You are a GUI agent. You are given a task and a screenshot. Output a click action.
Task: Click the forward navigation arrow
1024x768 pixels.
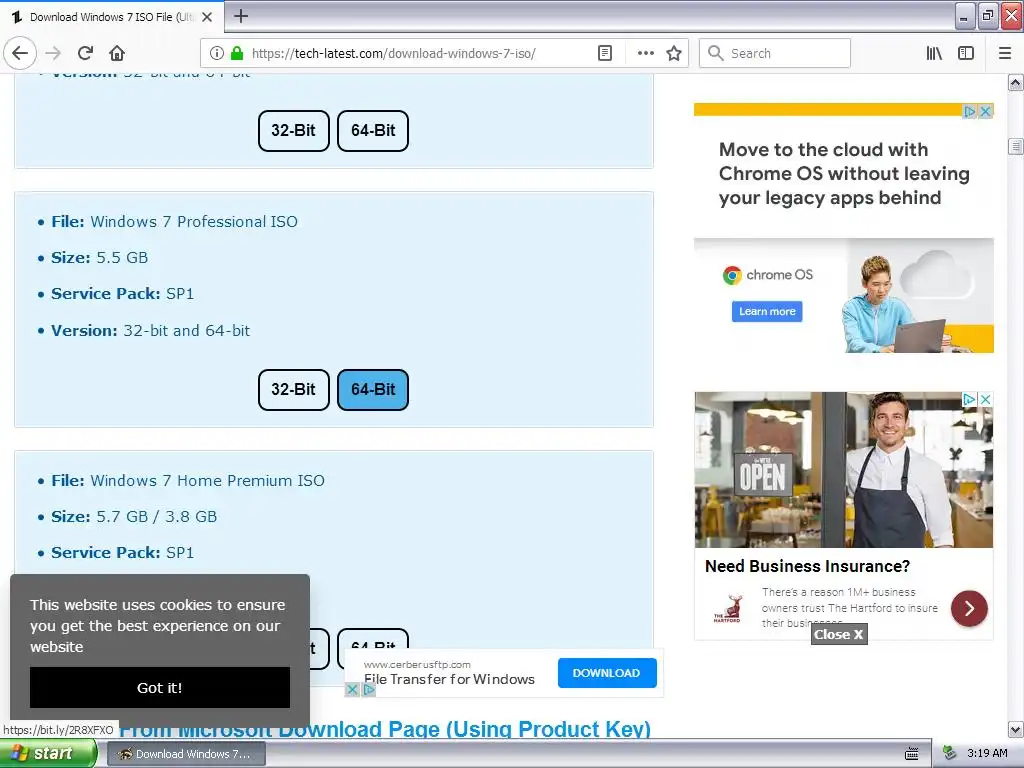pyautogui.click(x=53, y=53)
